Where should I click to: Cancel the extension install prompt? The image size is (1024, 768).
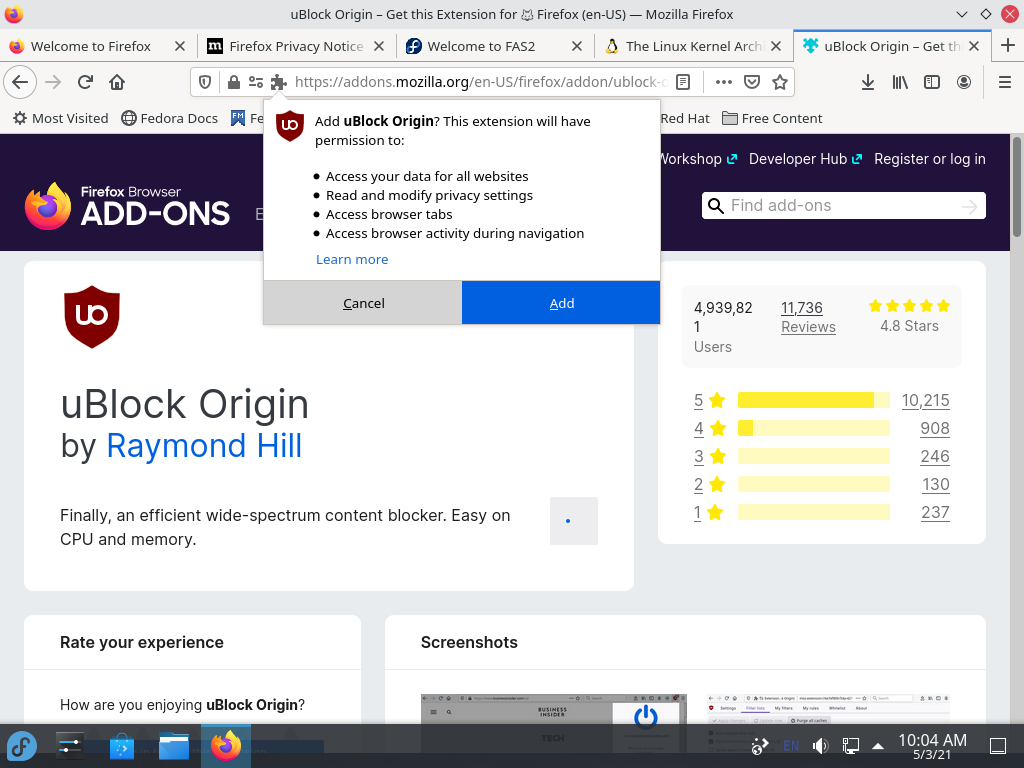[x=363, y=303]
